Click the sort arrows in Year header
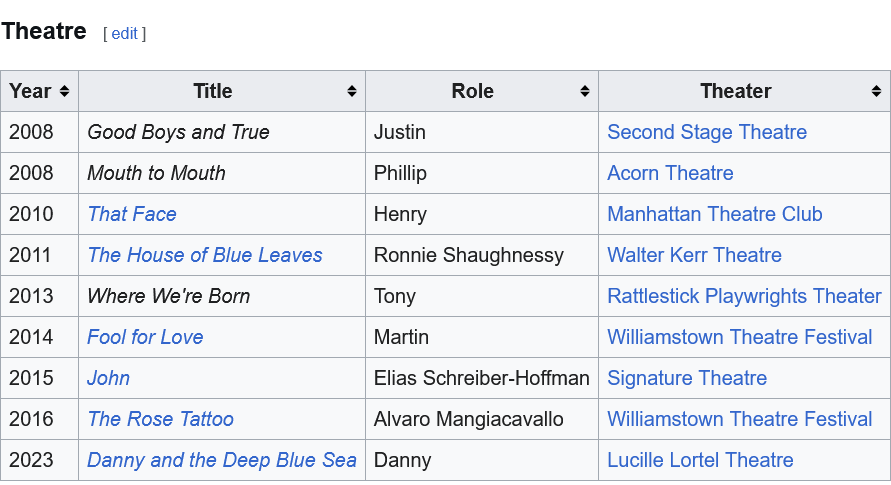Screen dimensions: 891x485 click(65, 91)
